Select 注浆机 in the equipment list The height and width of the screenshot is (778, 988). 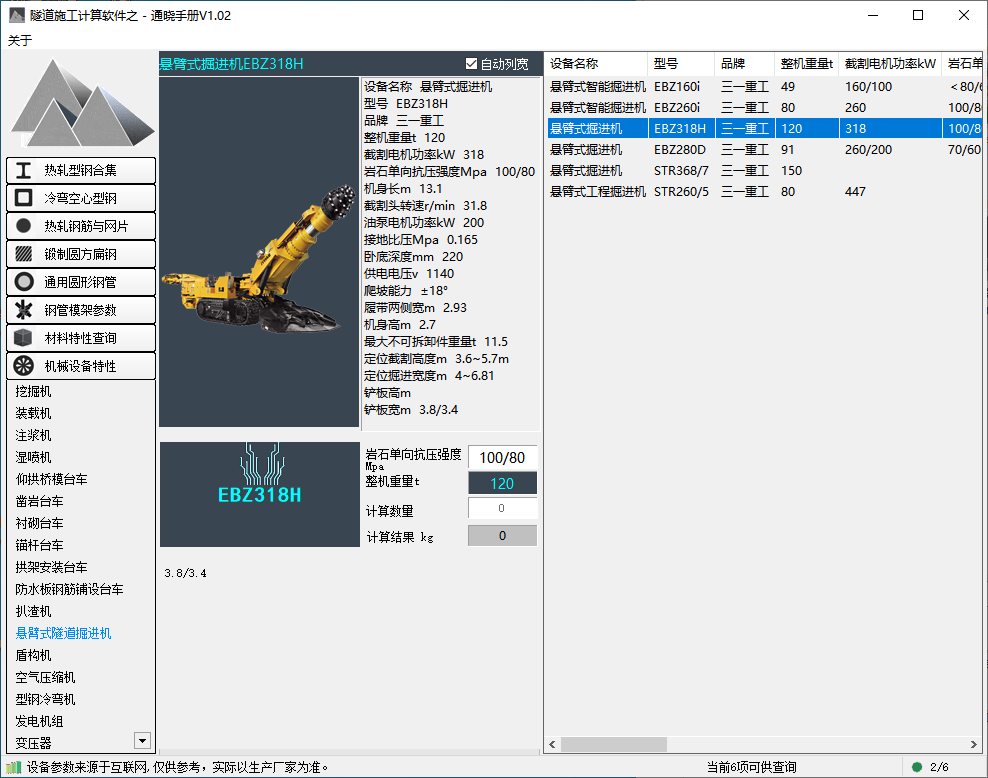coord(33,435)
